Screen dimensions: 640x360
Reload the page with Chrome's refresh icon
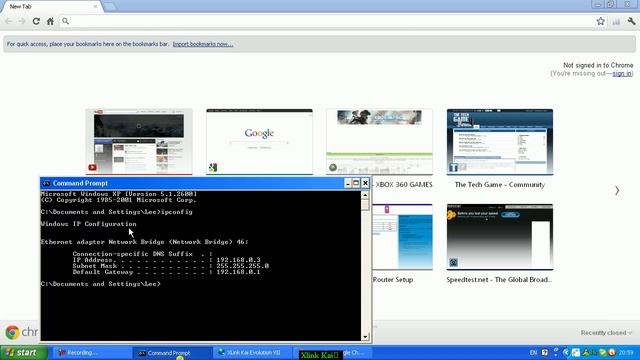(36, 21)
